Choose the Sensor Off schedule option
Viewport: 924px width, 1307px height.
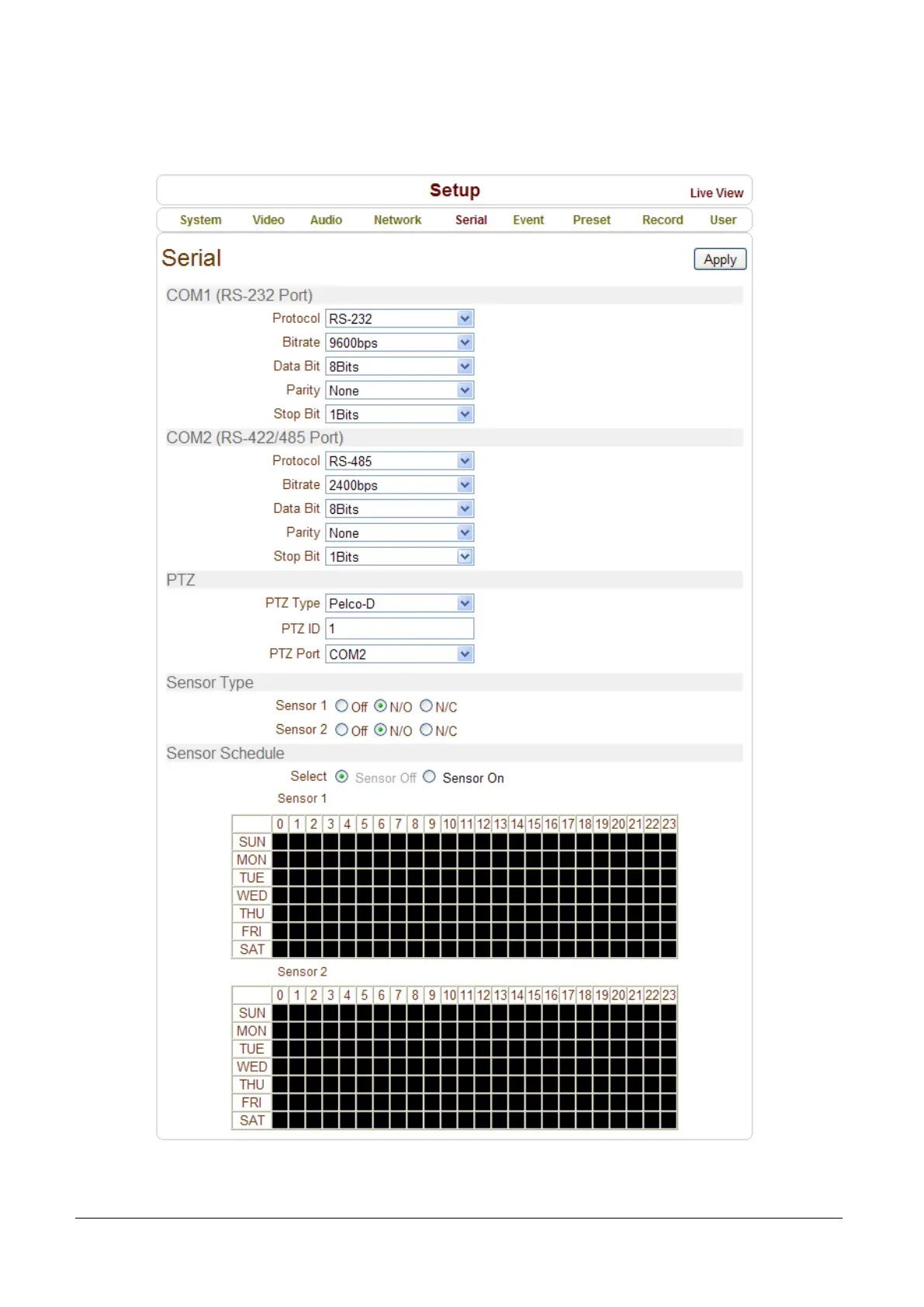342,777
